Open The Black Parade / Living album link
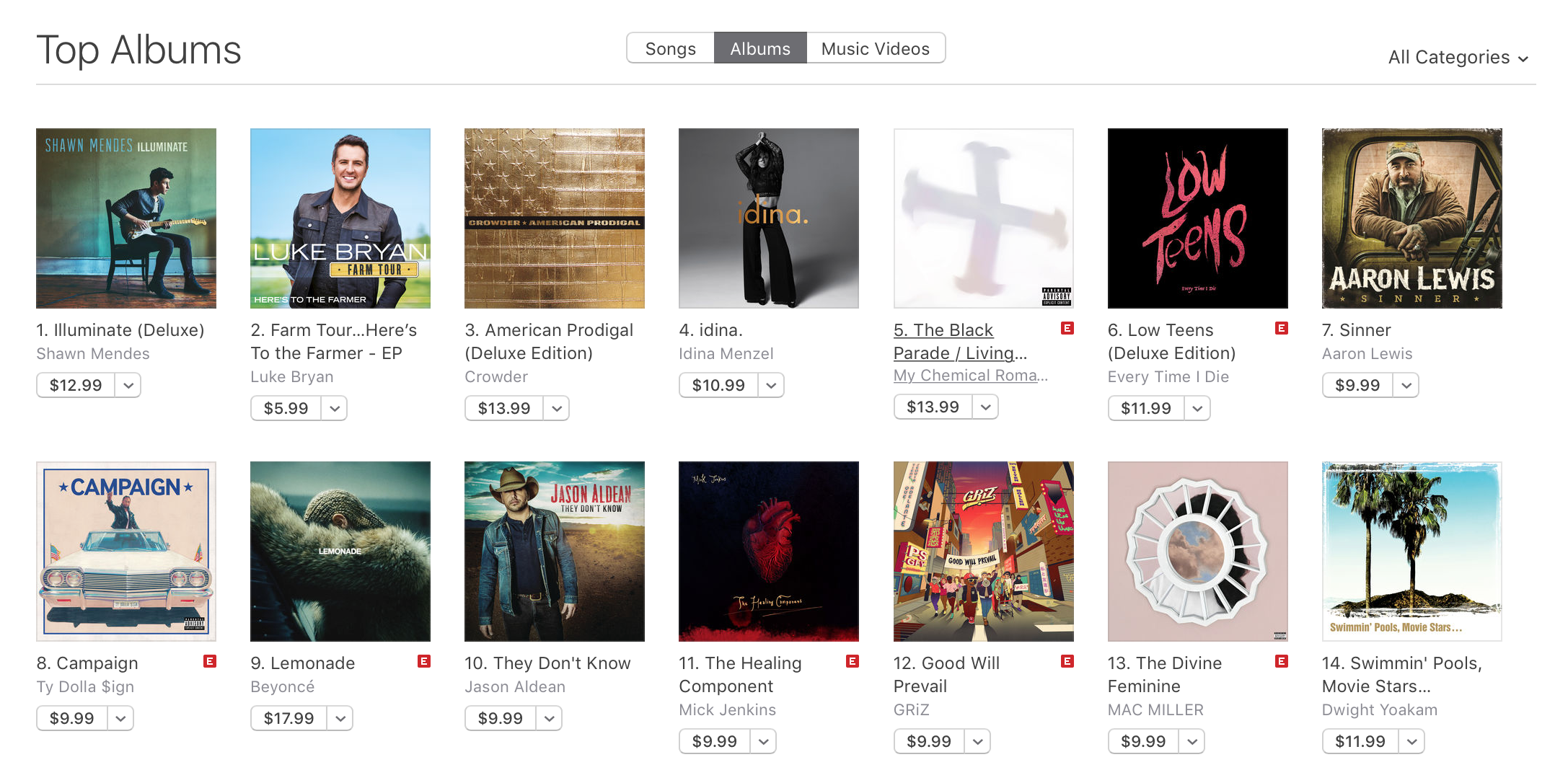 pos(960,341)
